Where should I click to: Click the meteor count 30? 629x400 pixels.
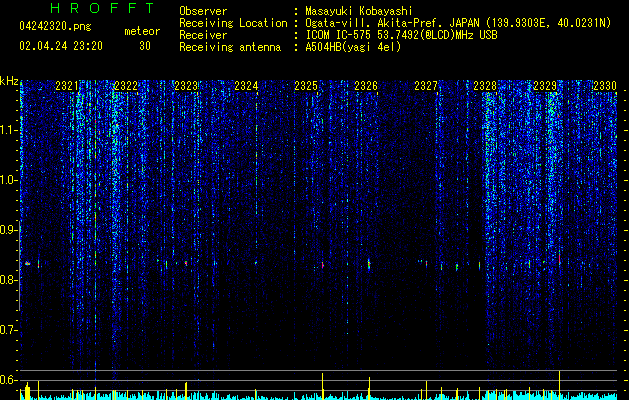[x=145, y=46]
